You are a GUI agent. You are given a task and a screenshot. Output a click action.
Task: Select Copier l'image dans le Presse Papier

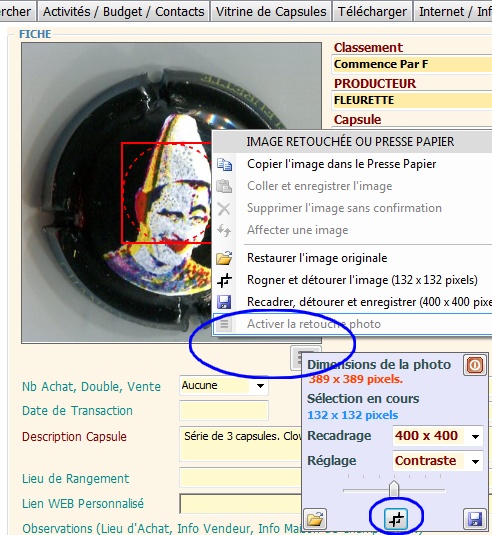click(x=342, y=164)
